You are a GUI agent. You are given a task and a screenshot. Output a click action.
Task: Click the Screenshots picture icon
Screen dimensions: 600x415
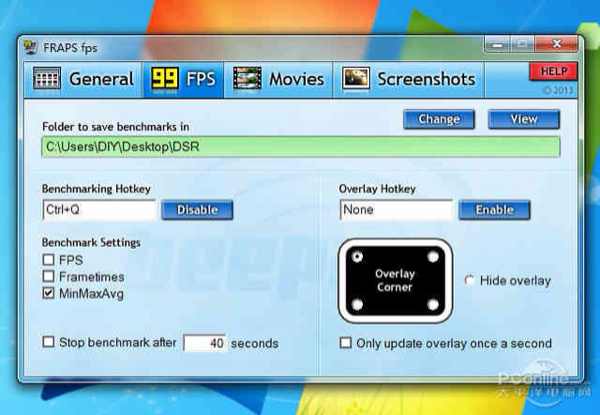(356, 78)
